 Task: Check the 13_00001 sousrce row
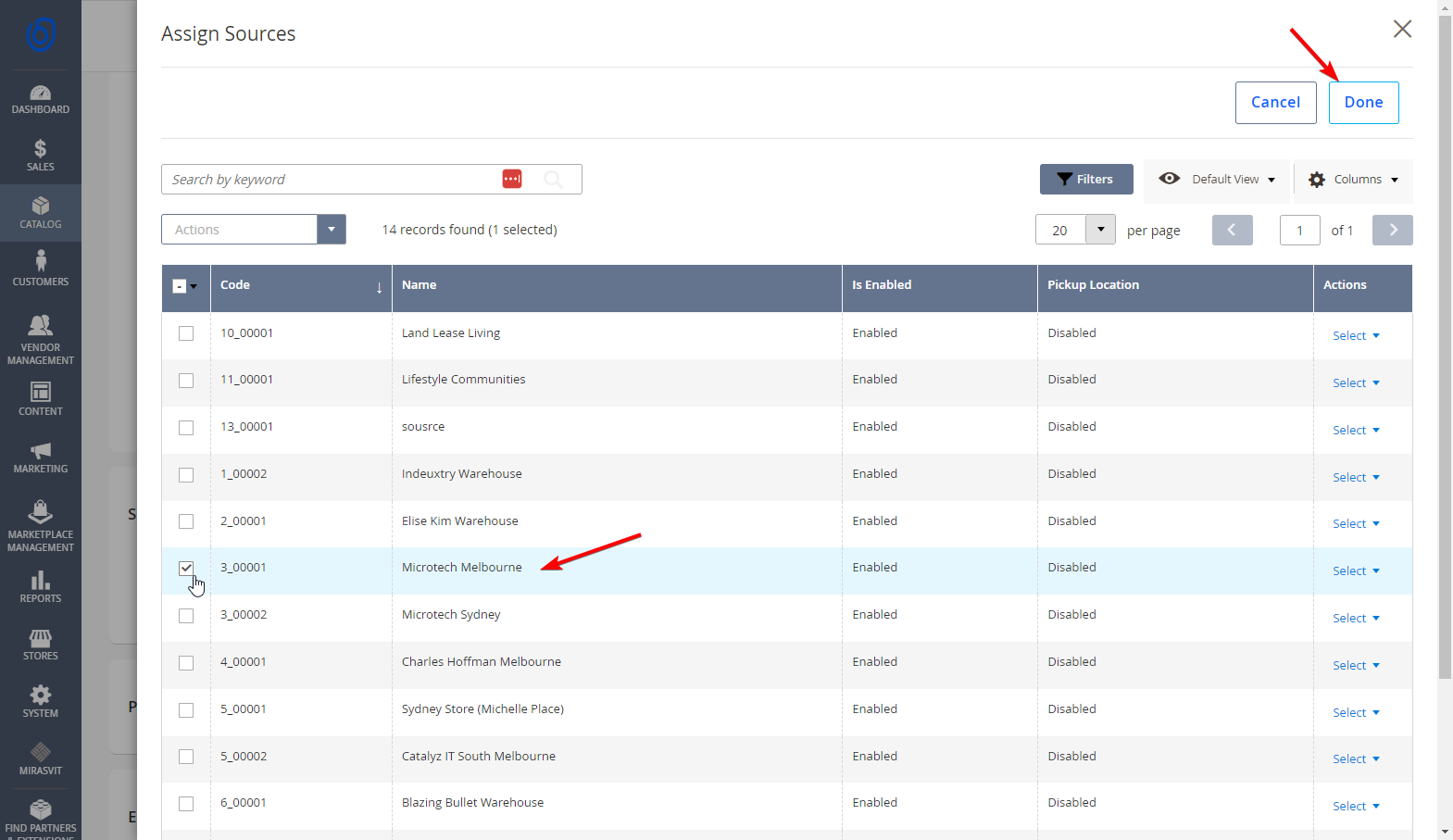click(x=186, y=428)
